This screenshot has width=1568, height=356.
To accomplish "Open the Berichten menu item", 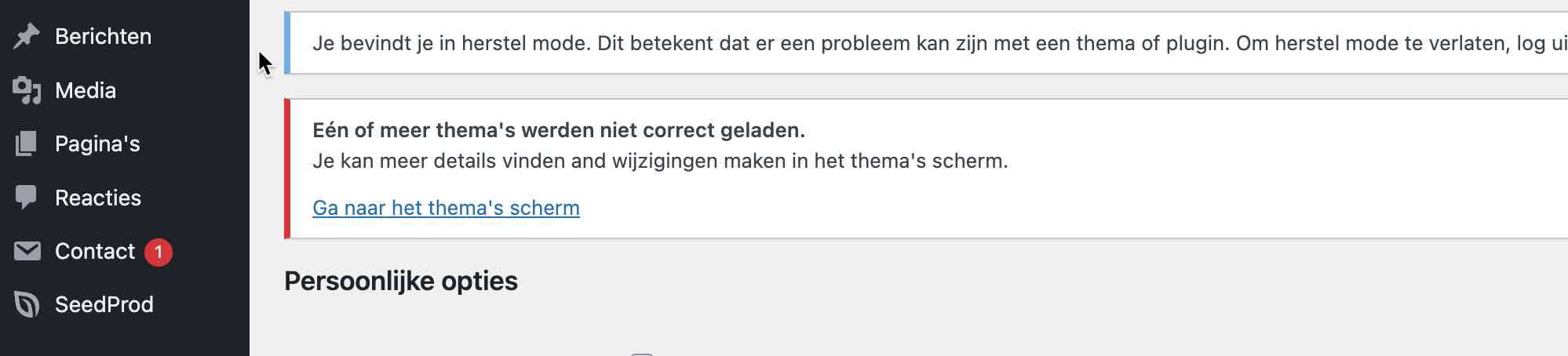I will tap(103, 36).
